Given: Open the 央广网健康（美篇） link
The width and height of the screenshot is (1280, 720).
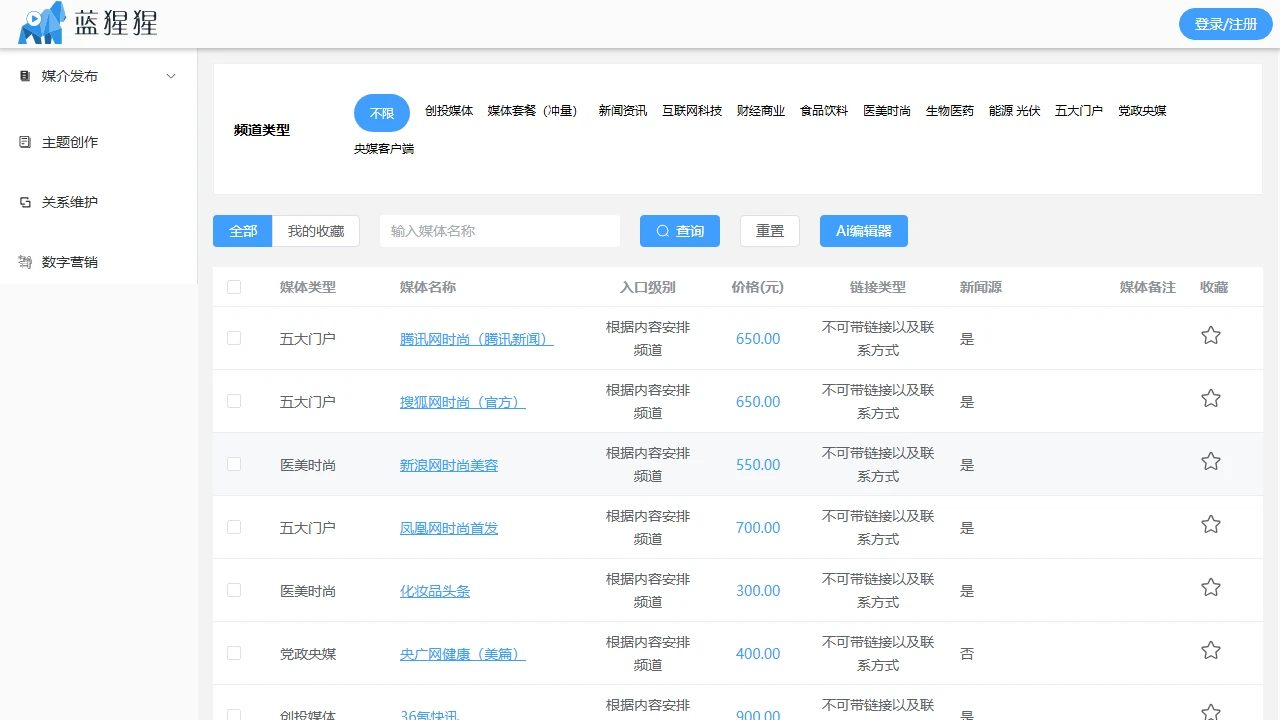Looking at the screenshot, I should [x=462, y=654].
